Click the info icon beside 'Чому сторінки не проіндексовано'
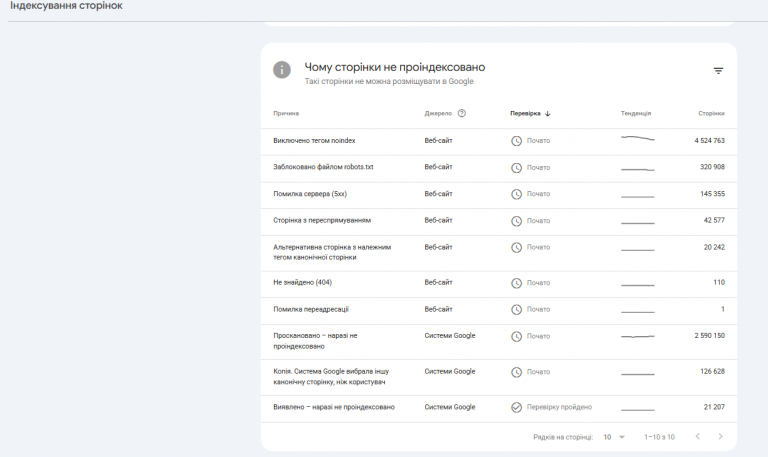 click(x=282, y=70)
